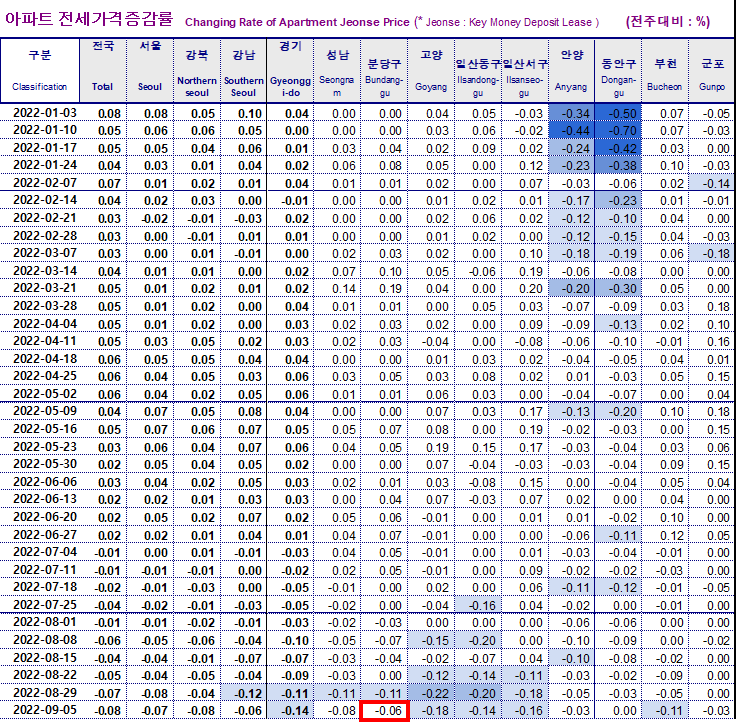Select the date cell 2022-05-23

click(40, 447)
